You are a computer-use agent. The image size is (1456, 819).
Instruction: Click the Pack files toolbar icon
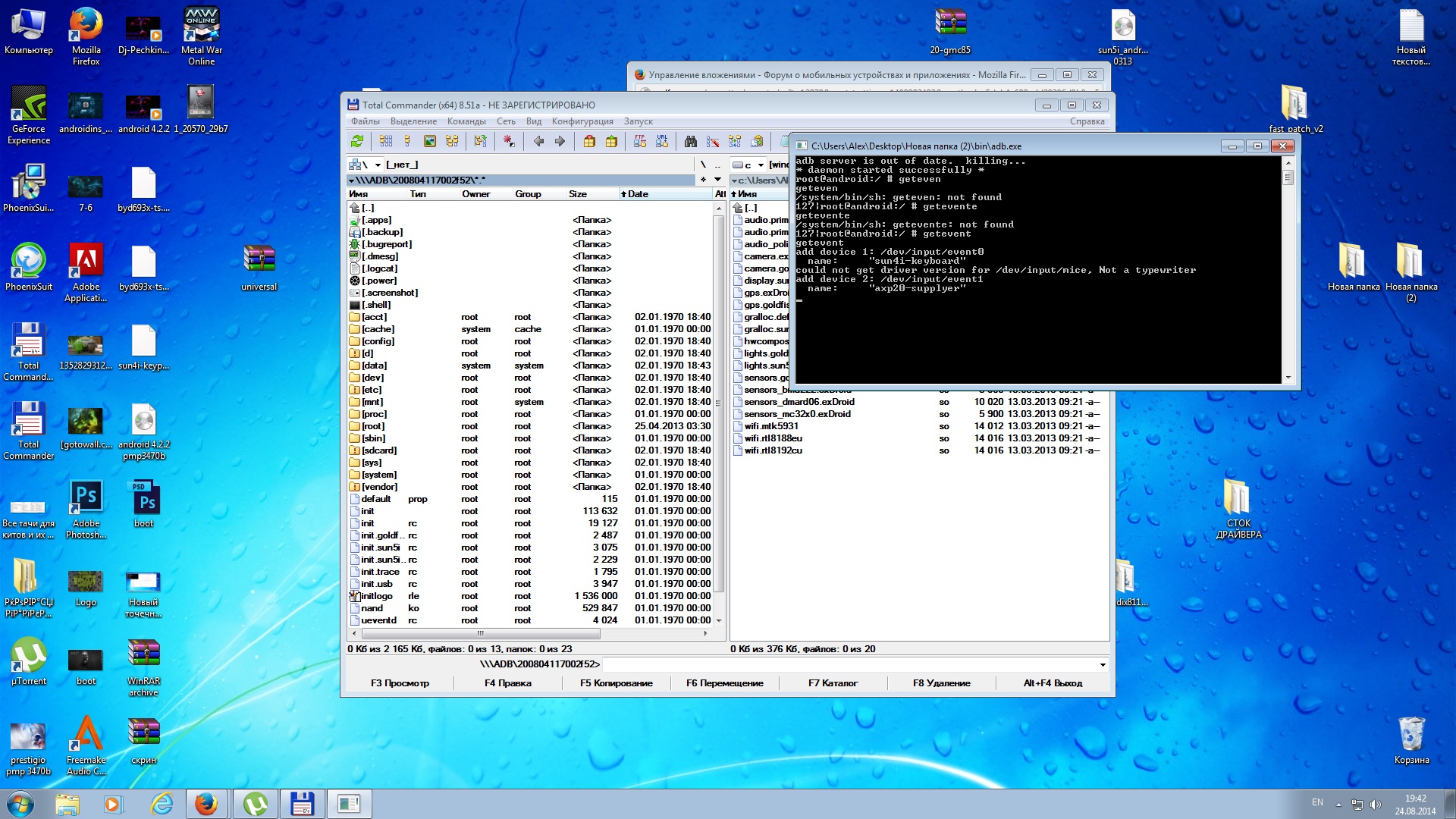589,141
